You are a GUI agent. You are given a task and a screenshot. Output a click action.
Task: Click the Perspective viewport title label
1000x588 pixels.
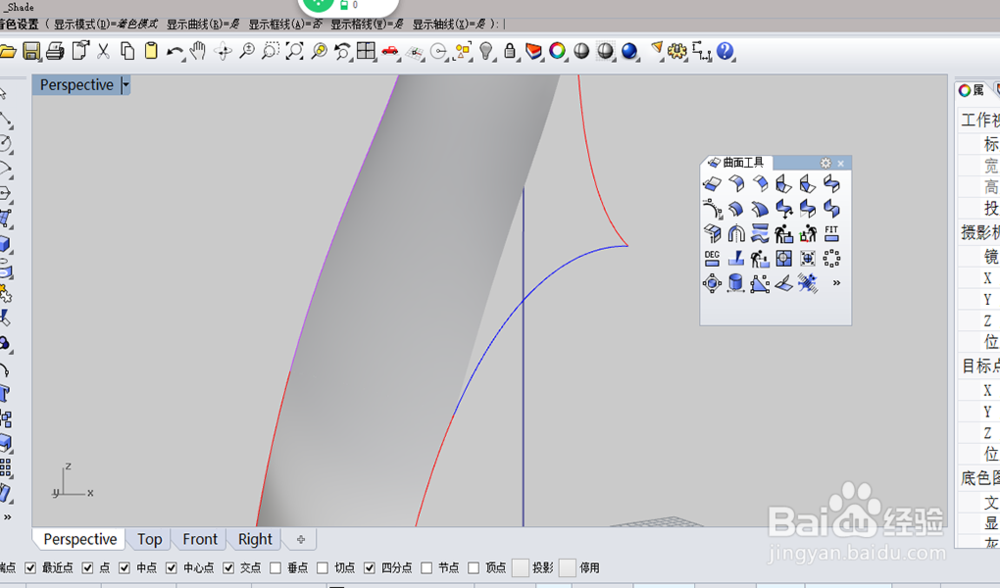coord(77,85)
